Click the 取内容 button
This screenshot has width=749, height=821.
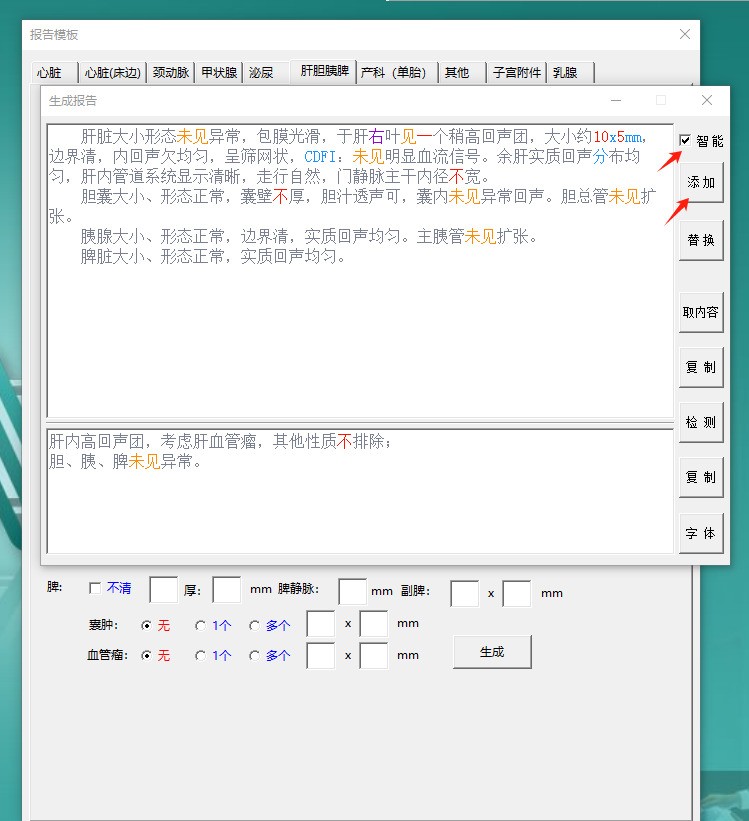point(701,312)
